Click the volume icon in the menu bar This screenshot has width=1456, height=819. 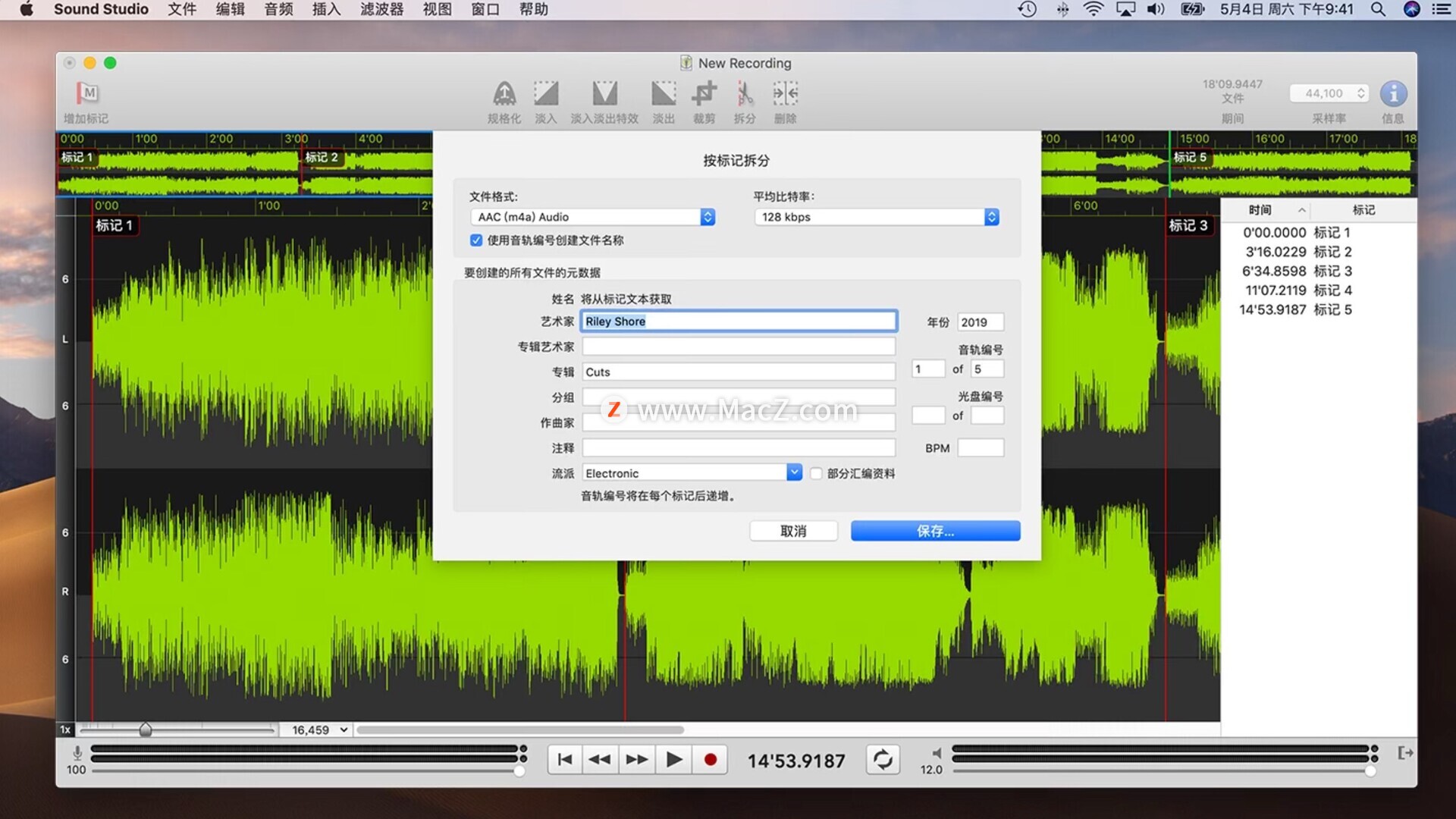click(1155, 9)
